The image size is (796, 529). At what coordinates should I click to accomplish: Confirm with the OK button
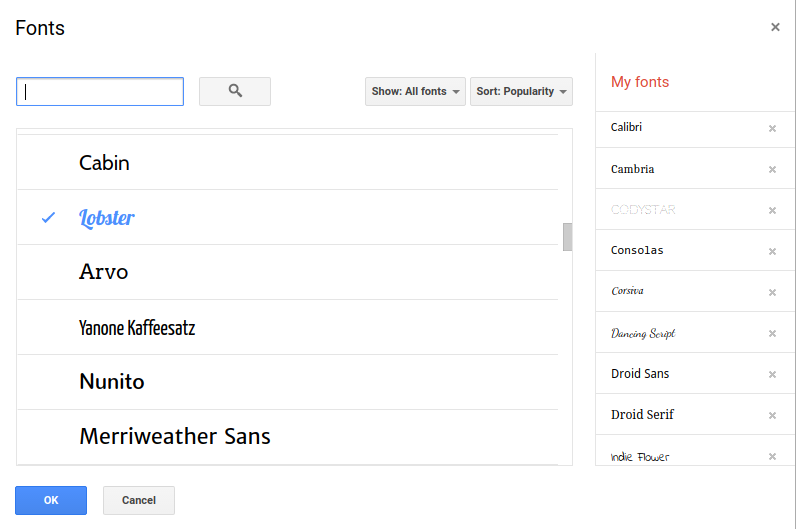(x=51, y=500)
